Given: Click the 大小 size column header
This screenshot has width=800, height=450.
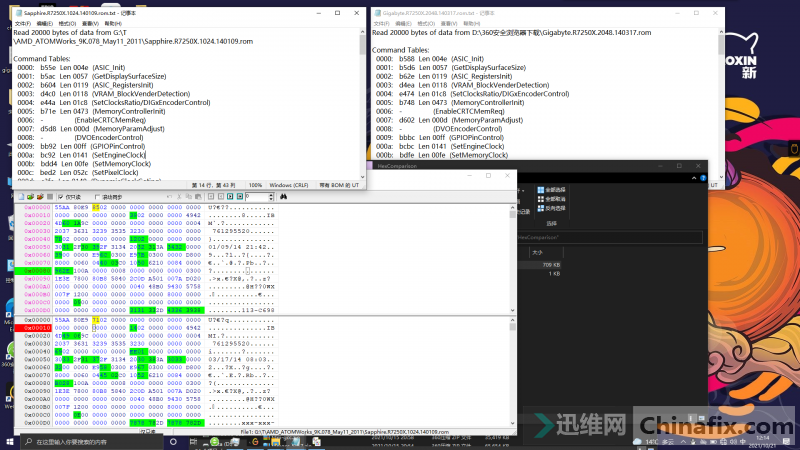Looking at the screenshot, I should click(537, 254).
